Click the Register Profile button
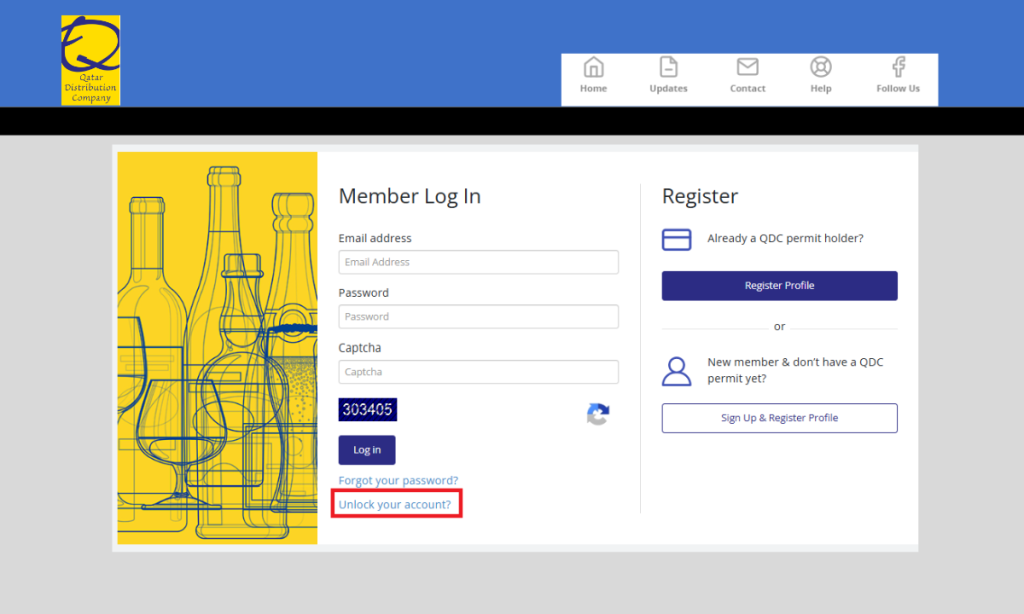1024x614 pixels. 779,286
